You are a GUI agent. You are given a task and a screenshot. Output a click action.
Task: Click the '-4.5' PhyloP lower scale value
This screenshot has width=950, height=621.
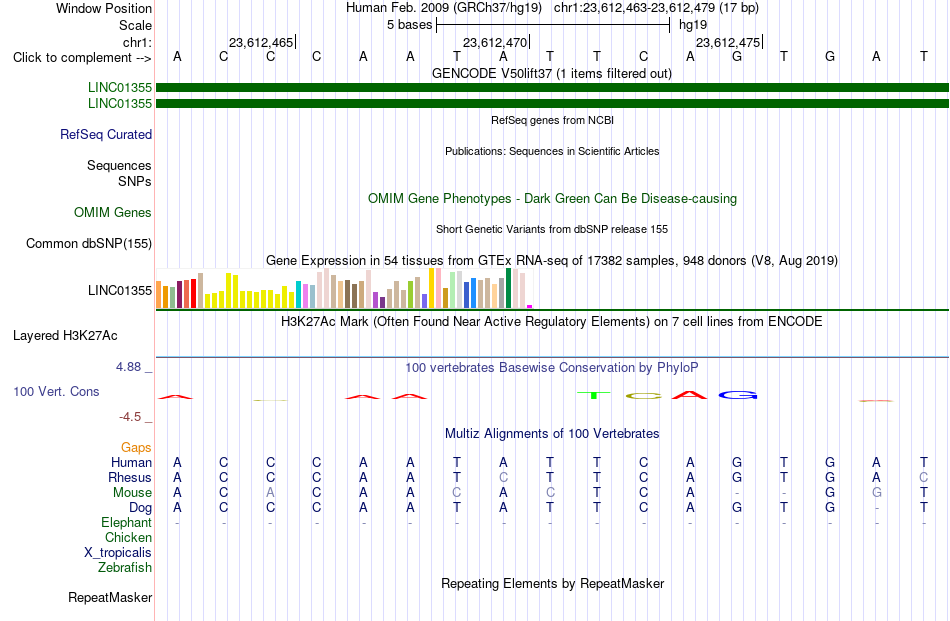(x=130, y=416)
